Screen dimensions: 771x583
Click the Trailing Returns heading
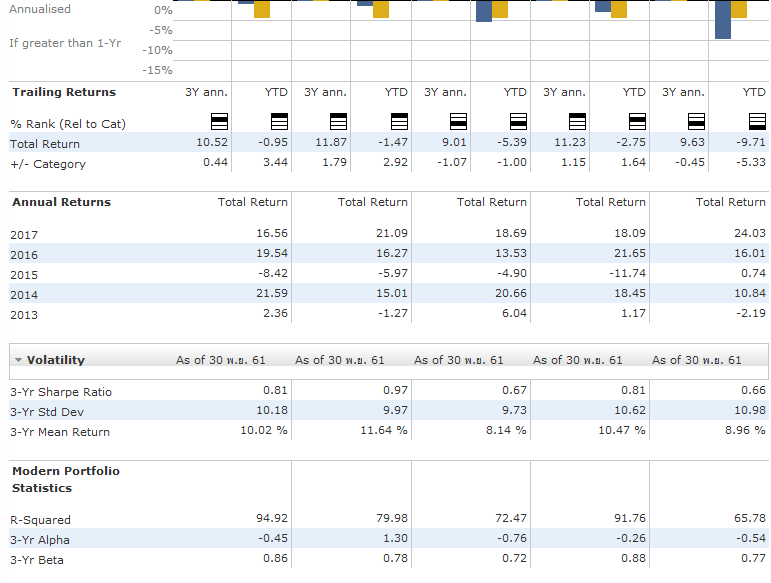64,92
